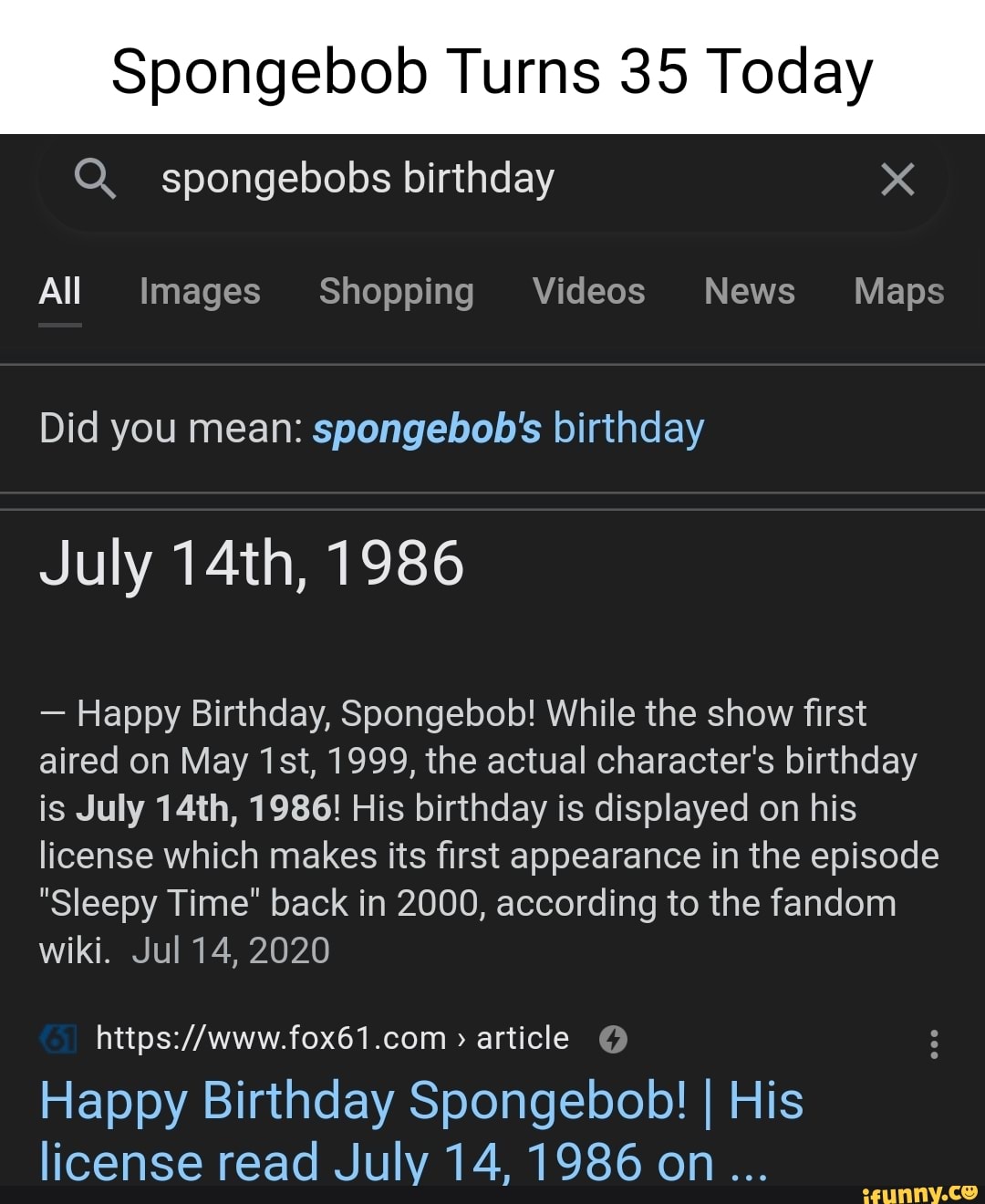Click the article breadcrumb after the chevron
The height and width of the screenshot is (1204, 985).
point(522,1038)
